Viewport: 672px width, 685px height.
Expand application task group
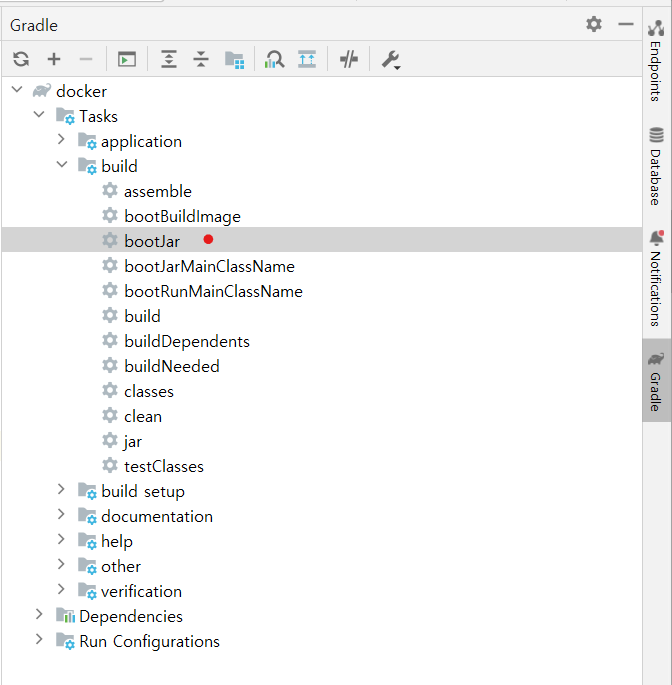pyautogui.click(x=61, y=139)
